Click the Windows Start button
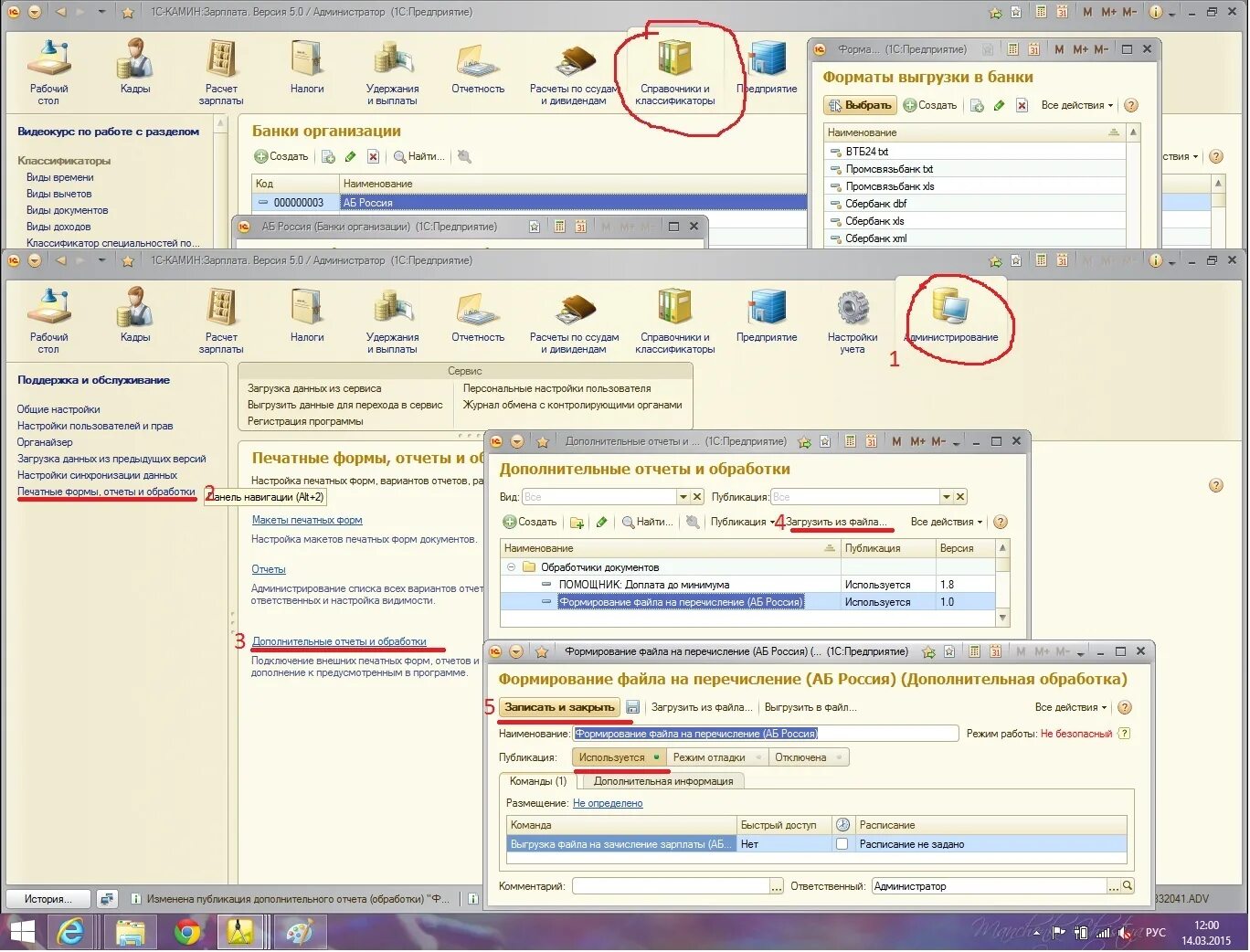 point(21,932)
